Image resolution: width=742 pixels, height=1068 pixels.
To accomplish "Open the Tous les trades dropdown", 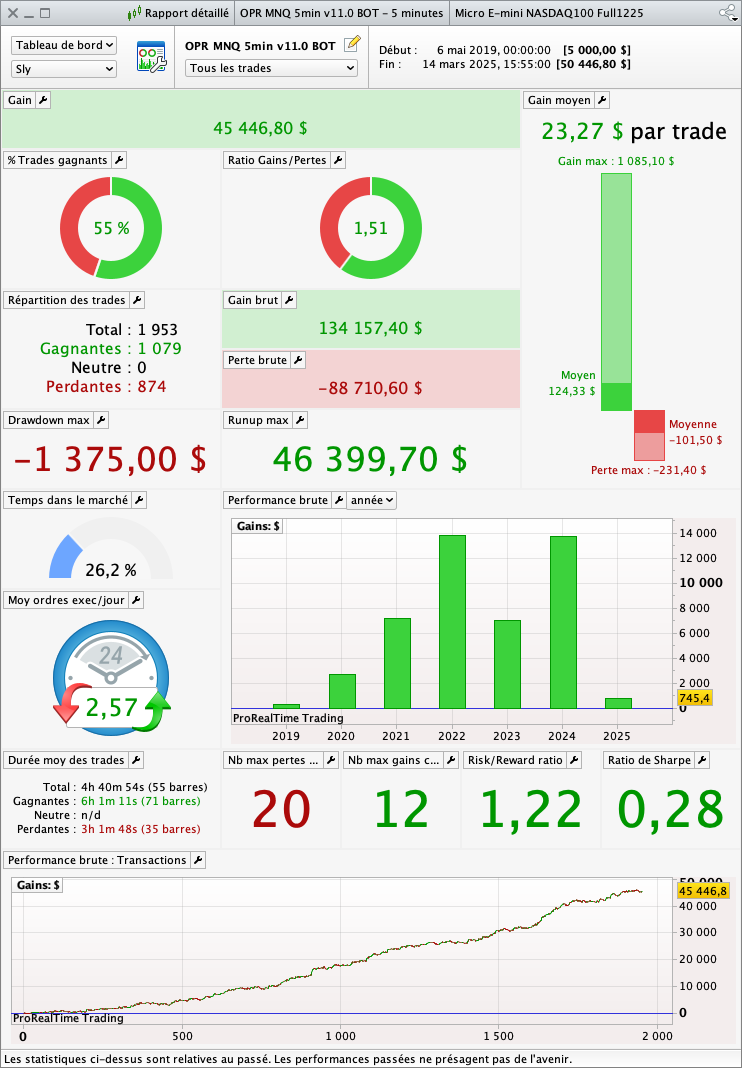I will point(272,68).
